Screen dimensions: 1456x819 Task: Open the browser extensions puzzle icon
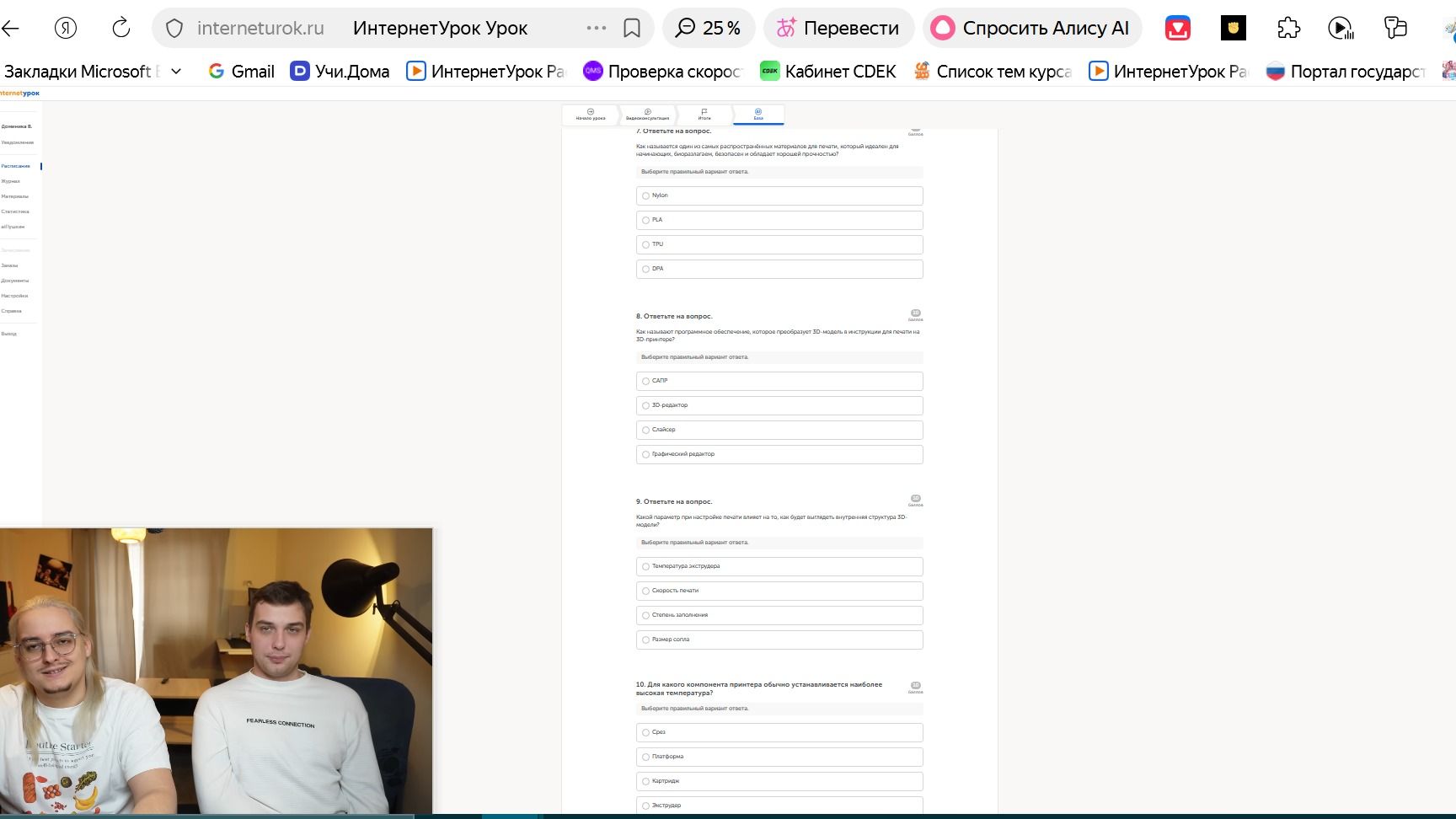coord(1289,28)
